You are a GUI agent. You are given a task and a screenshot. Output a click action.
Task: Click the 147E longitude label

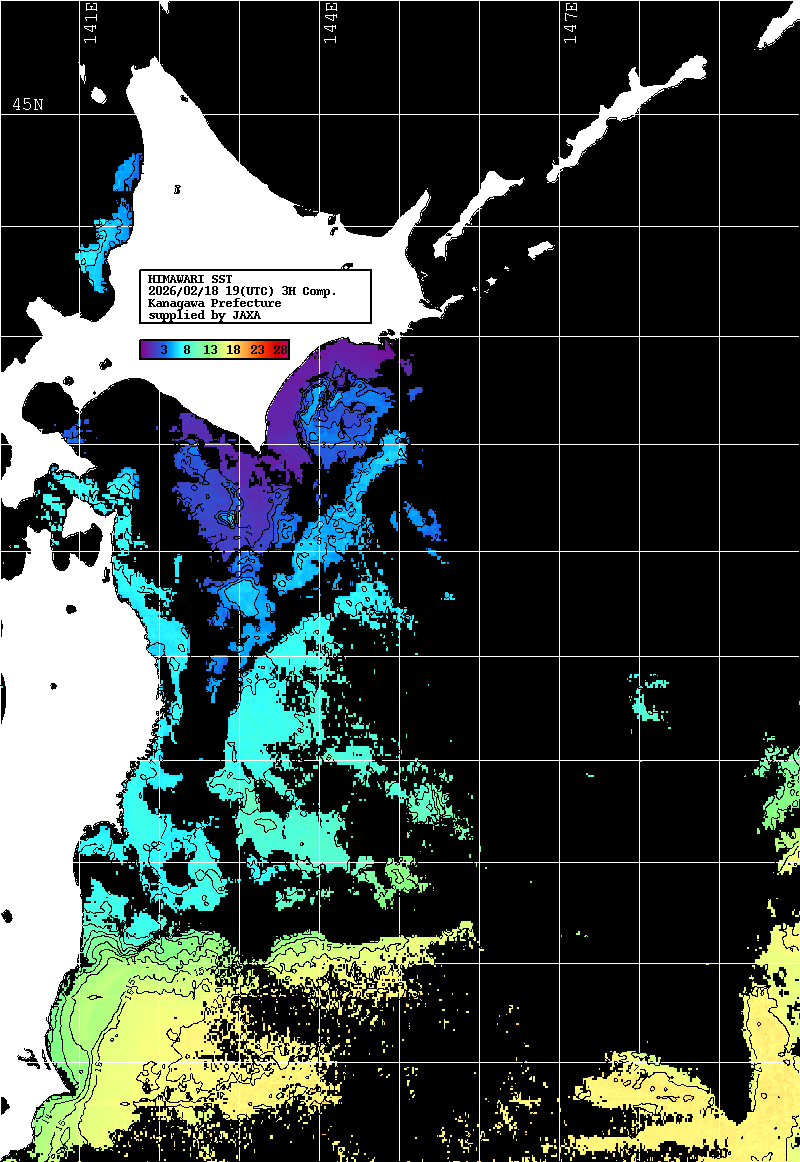coord(570,24)
